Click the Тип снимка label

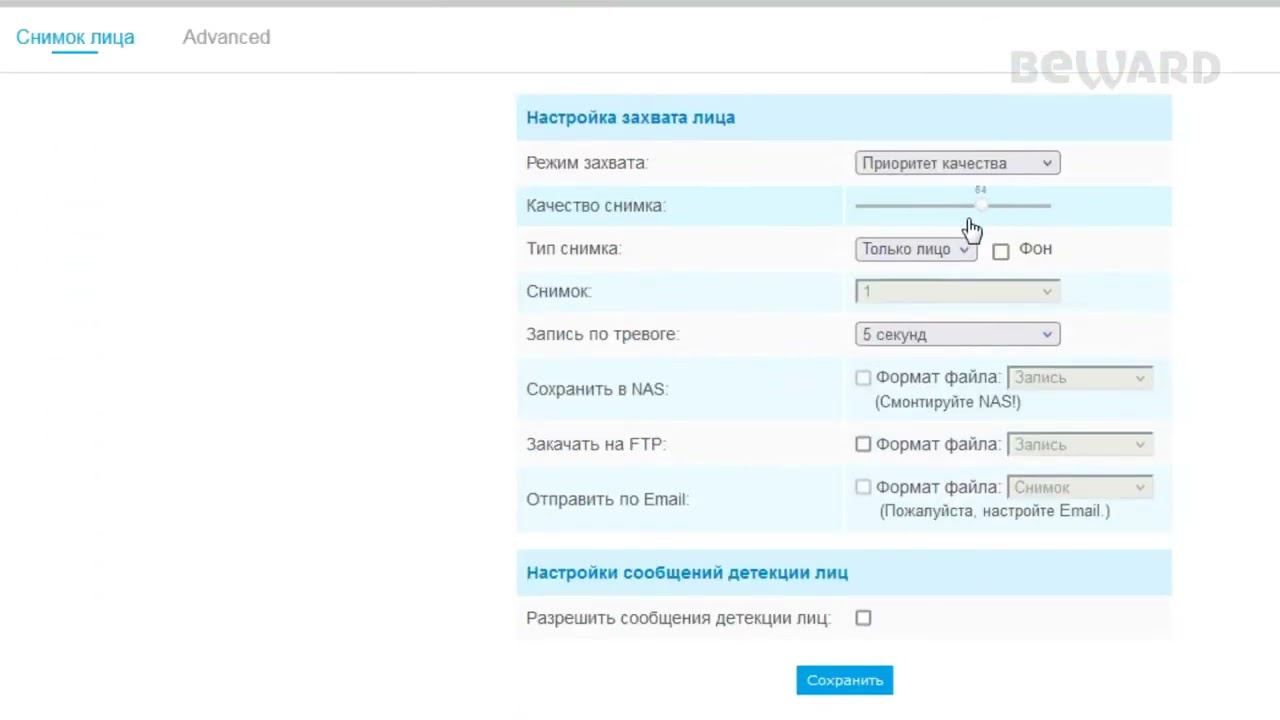point(574,249)
